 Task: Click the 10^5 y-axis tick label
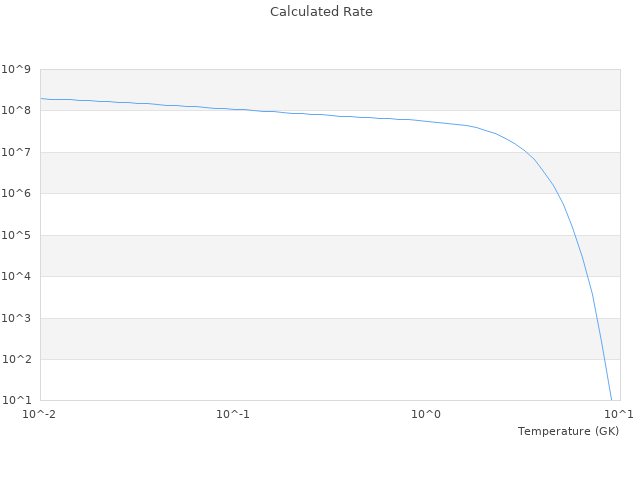coord(17,235)
